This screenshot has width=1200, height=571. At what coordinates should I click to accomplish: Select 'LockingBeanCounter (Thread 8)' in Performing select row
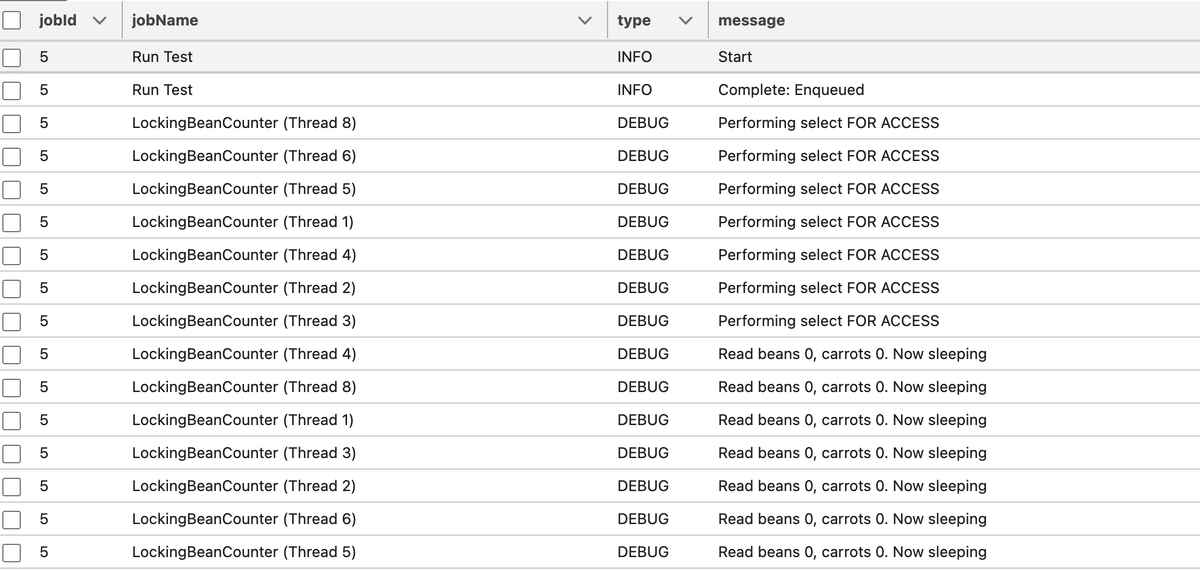tap(244, 123)
